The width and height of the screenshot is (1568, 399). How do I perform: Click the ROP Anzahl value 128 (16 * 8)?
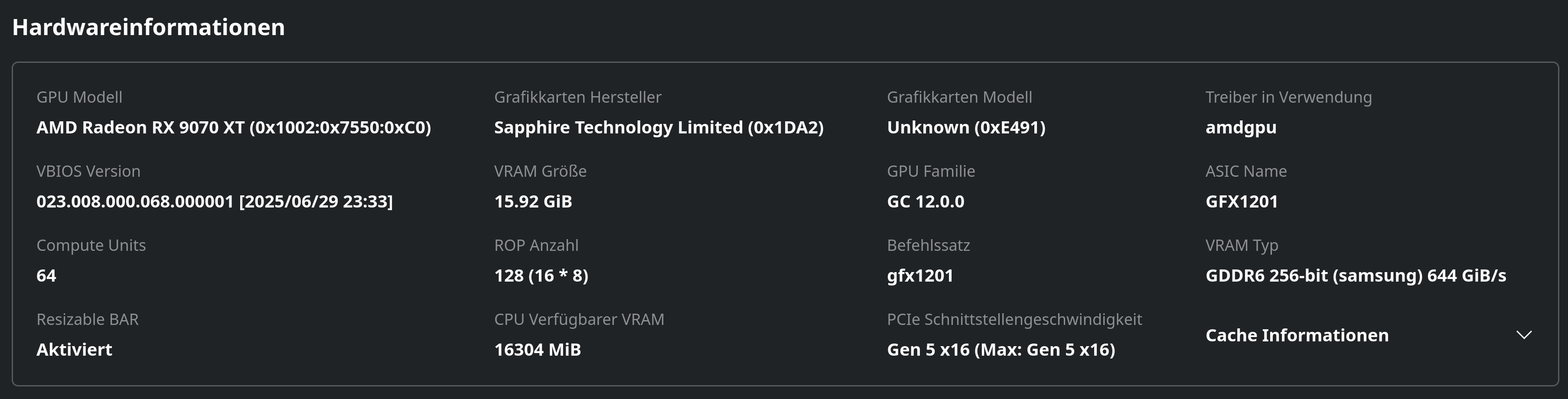point(541,276)
